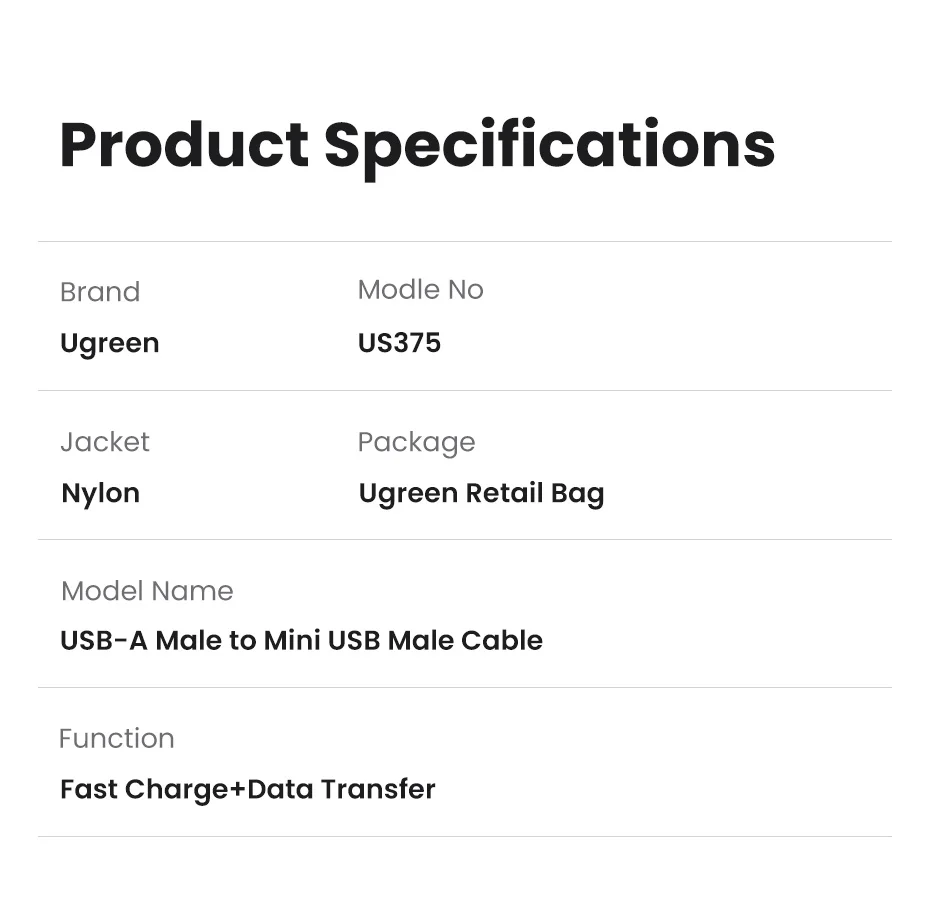Click the divider line above the Model Name row
This screenshot has width=930, height=917.
(x=464, y=539)
